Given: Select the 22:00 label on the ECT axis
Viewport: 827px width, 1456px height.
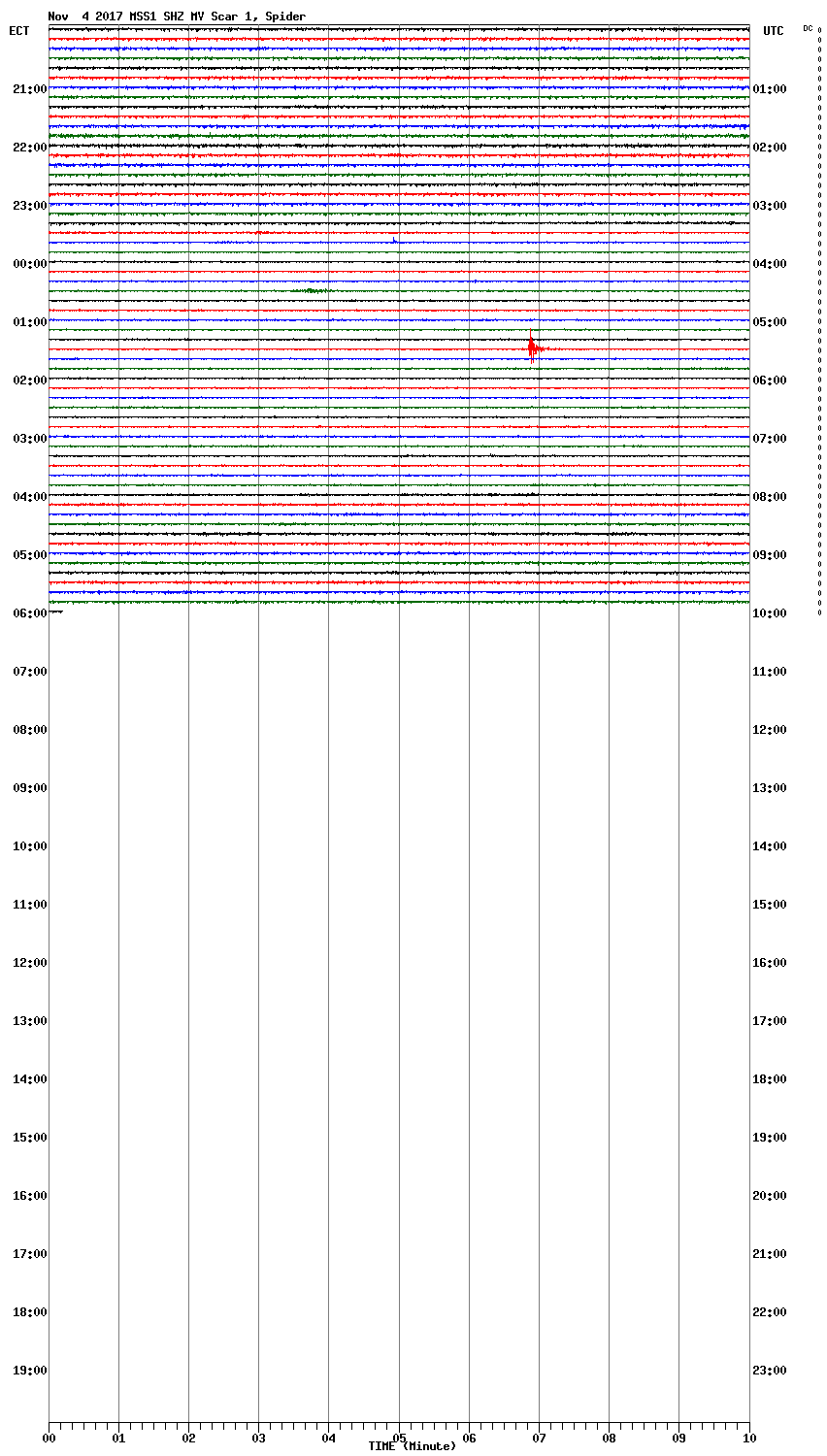Looking at the screenshot, I should 30,148.
